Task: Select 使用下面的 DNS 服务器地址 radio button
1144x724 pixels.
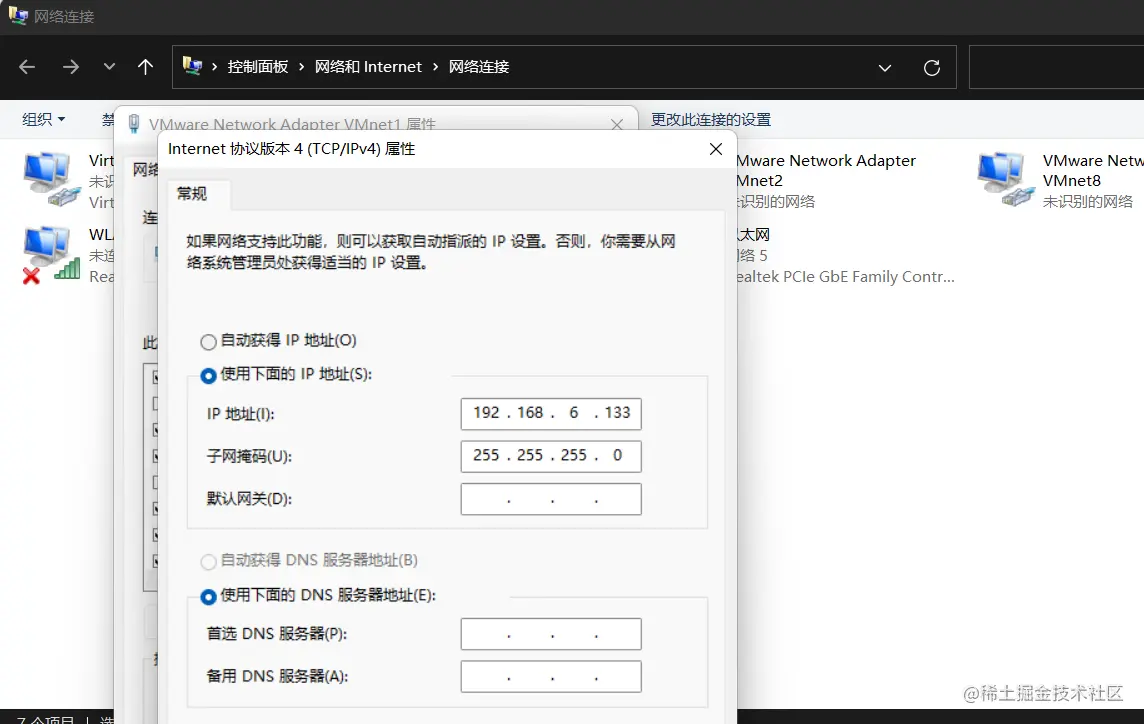Action: tap(208, 596)
